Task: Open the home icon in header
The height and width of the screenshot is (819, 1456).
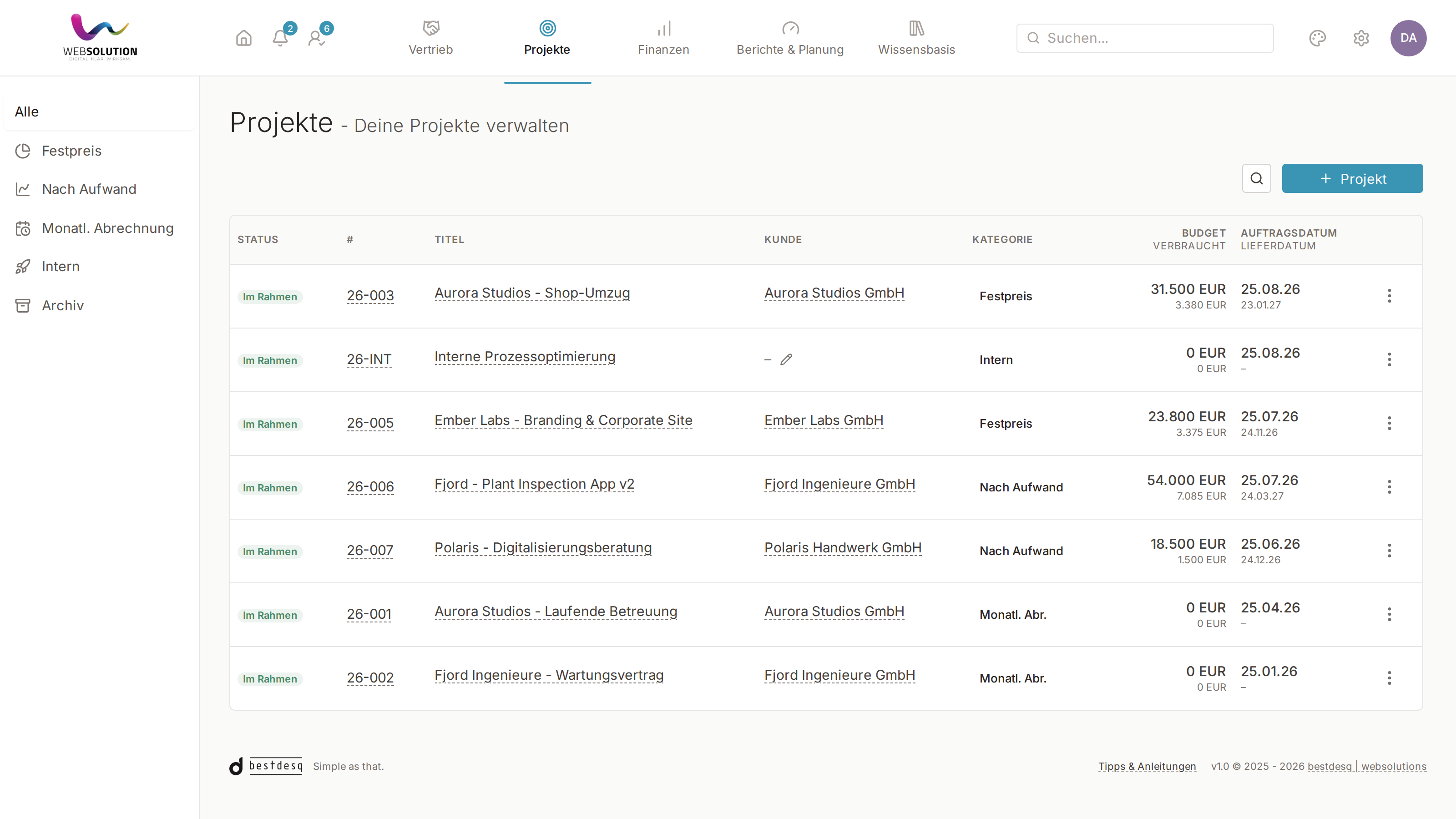Action: tap(243, 38)
